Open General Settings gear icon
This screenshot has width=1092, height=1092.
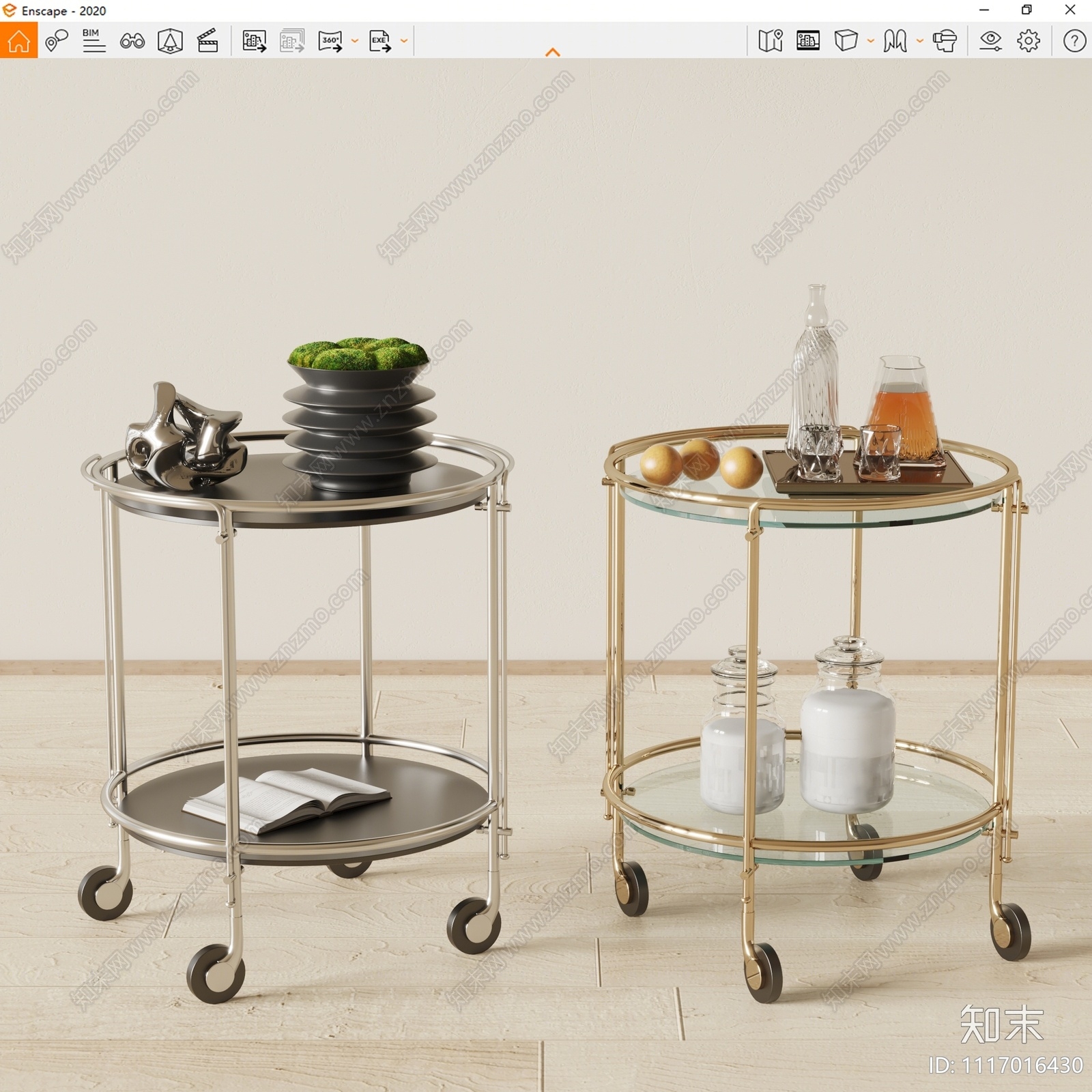coord(1029,41)
